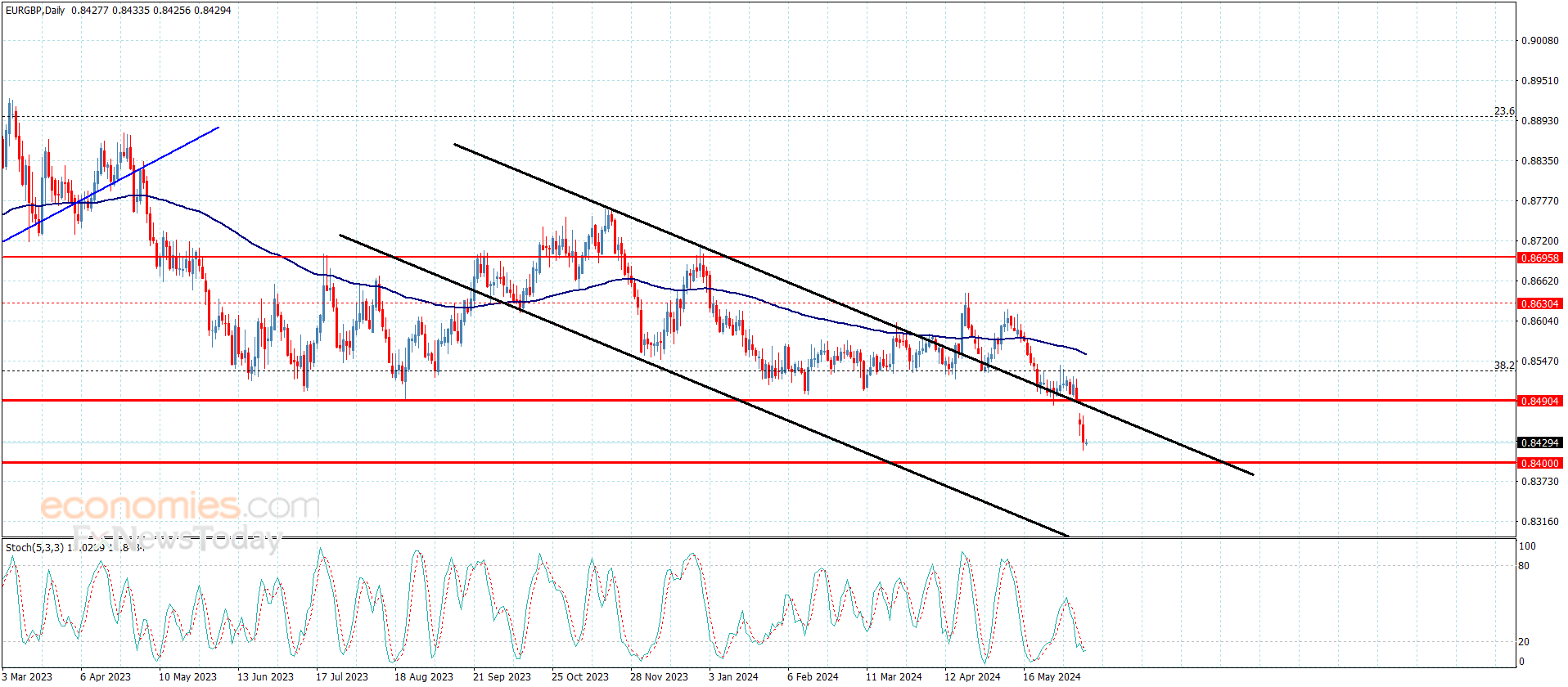Click the 12 Apr 2024 date label
This screenshot has height=687, width=1568.
coord(972,676)
